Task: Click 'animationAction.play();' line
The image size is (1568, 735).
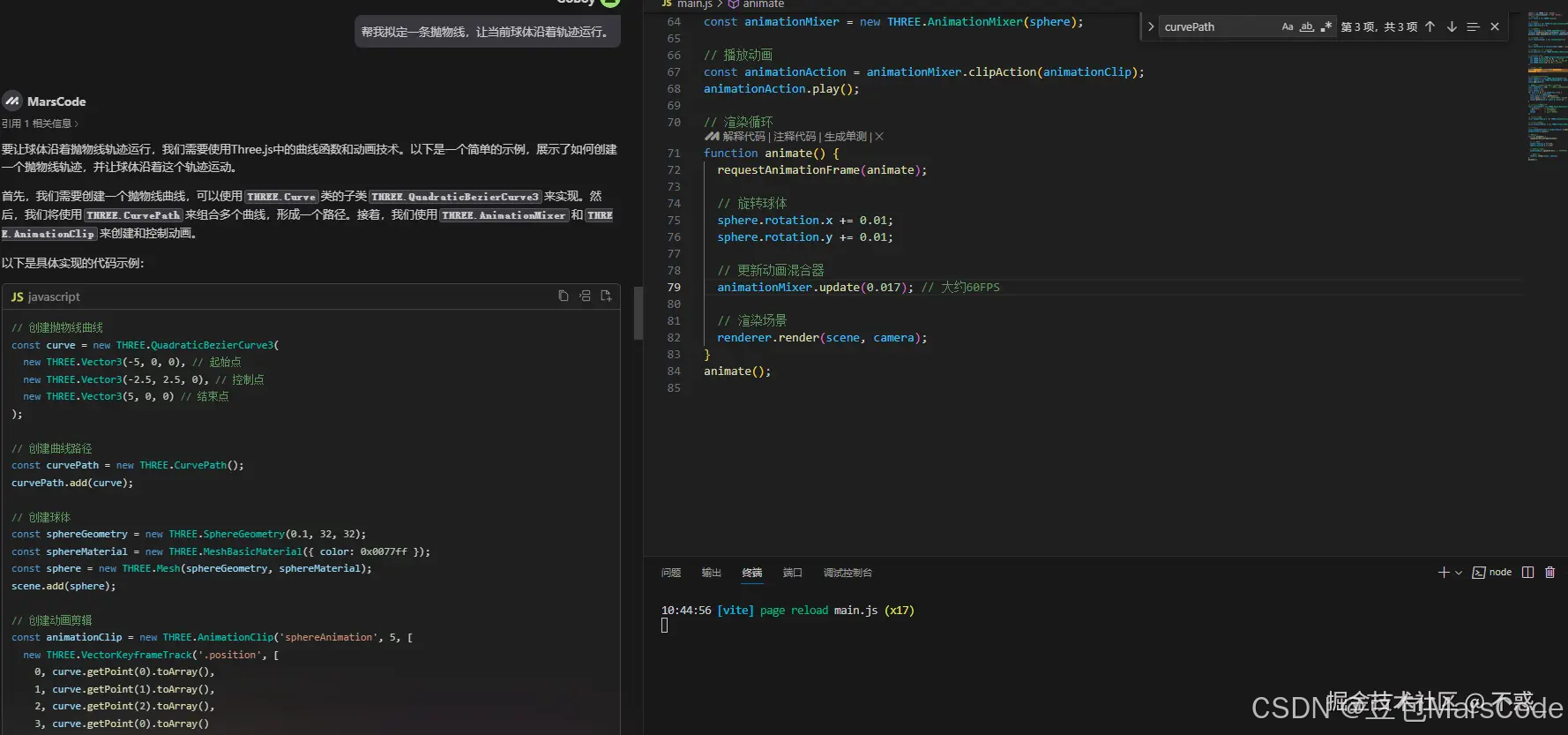Action: pos(781,89)
